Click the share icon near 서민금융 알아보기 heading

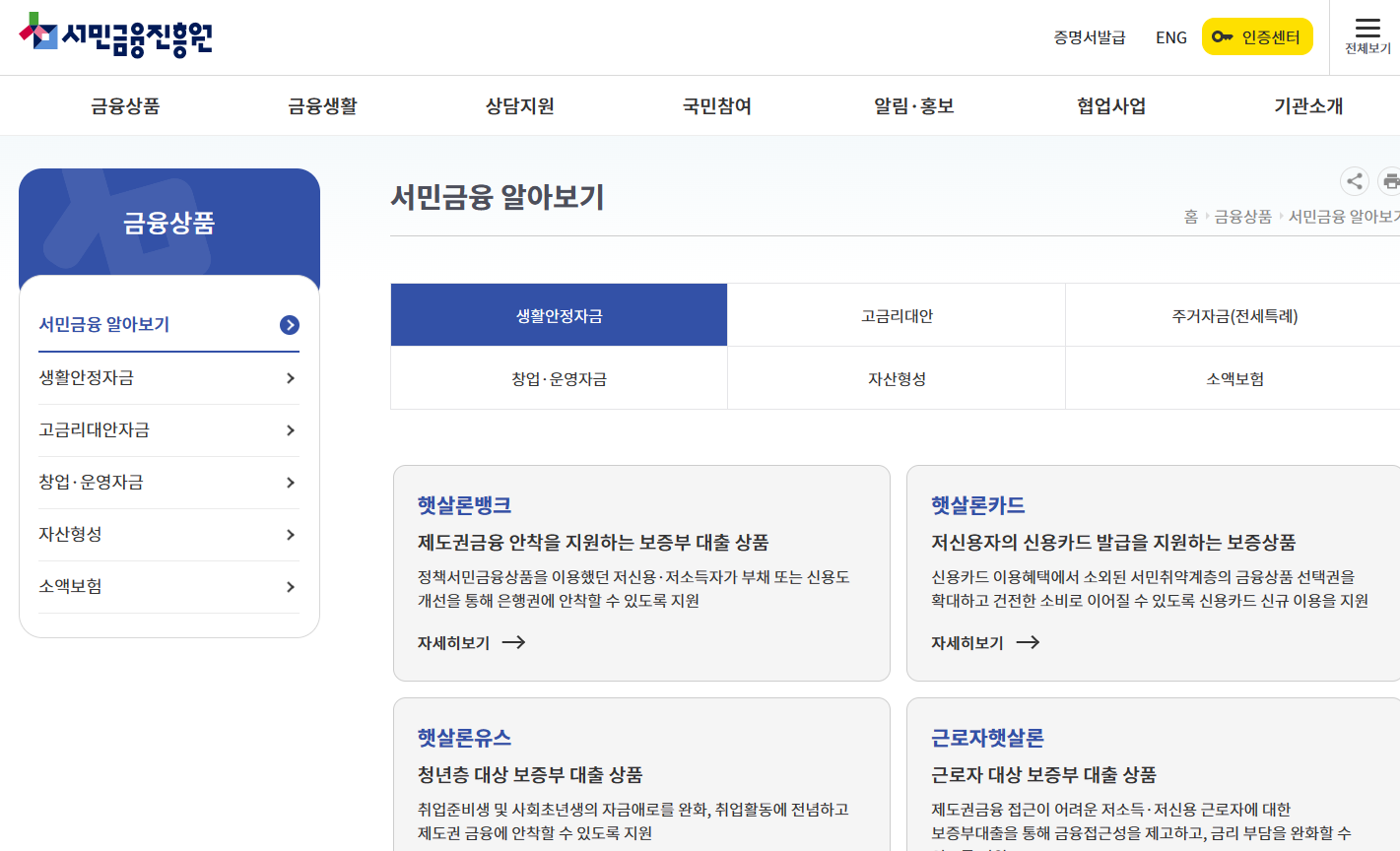1354,181
